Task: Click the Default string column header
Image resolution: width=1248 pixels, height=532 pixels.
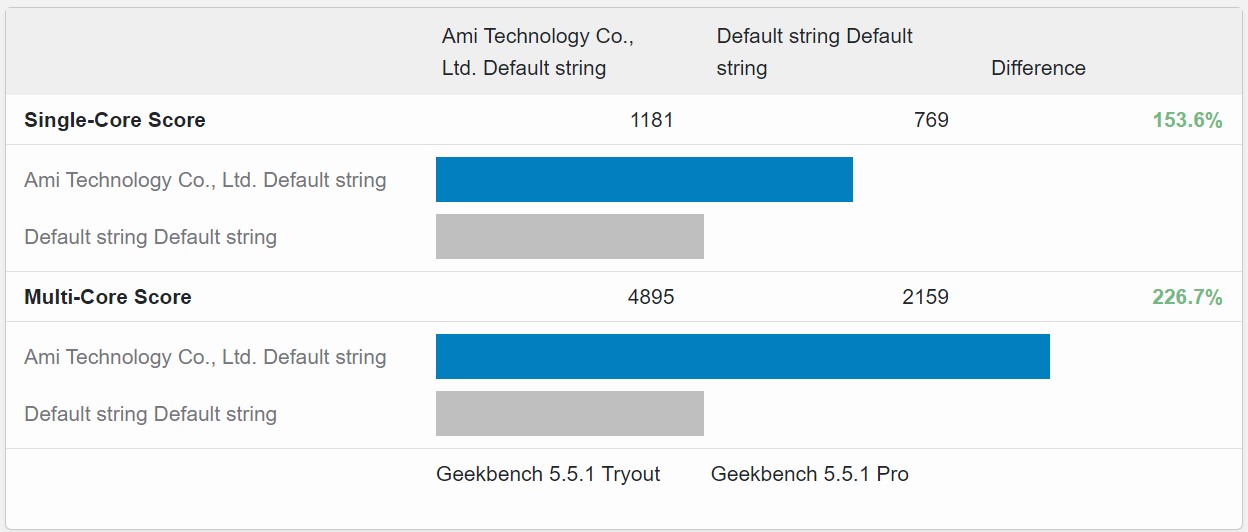Action: tap(814, 52)
